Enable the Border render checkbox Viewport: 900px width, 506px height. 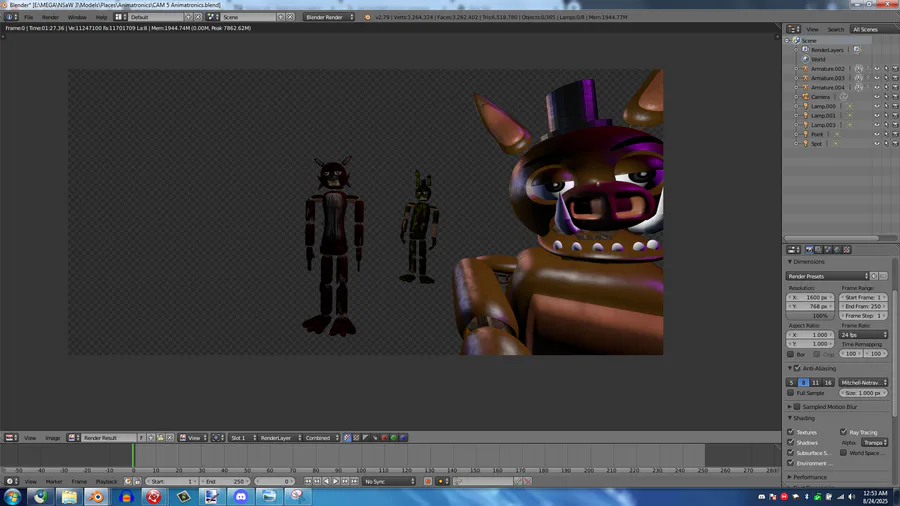tap(790, 355)
